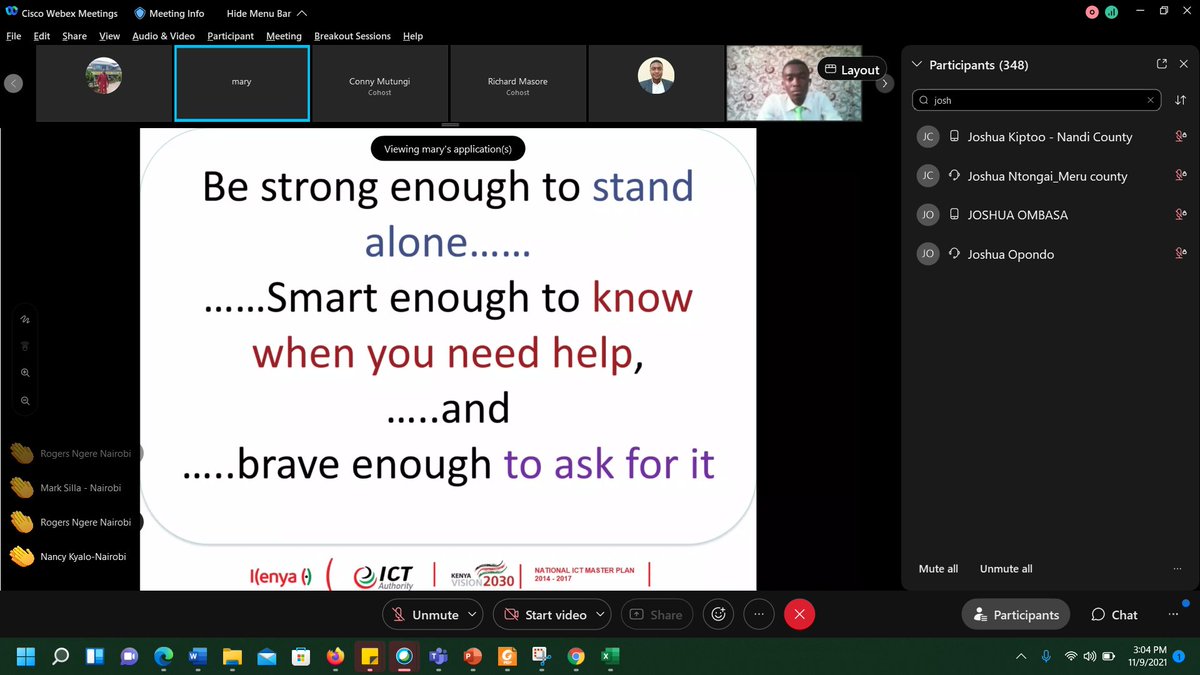Toggle muted mic for Joshua Ntongai_Meru county
The width and height of the screenshot is (1200, 675).
(x=1180, y=176)
